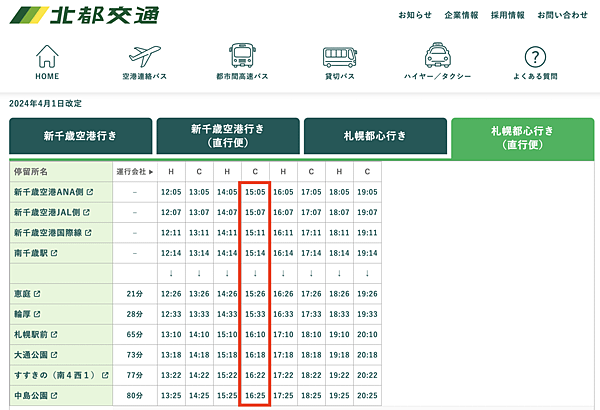The height and width of the screenshot is (410, 600).
Task: Click the 12:05 departure cell
Action: [x=171, y=192]
